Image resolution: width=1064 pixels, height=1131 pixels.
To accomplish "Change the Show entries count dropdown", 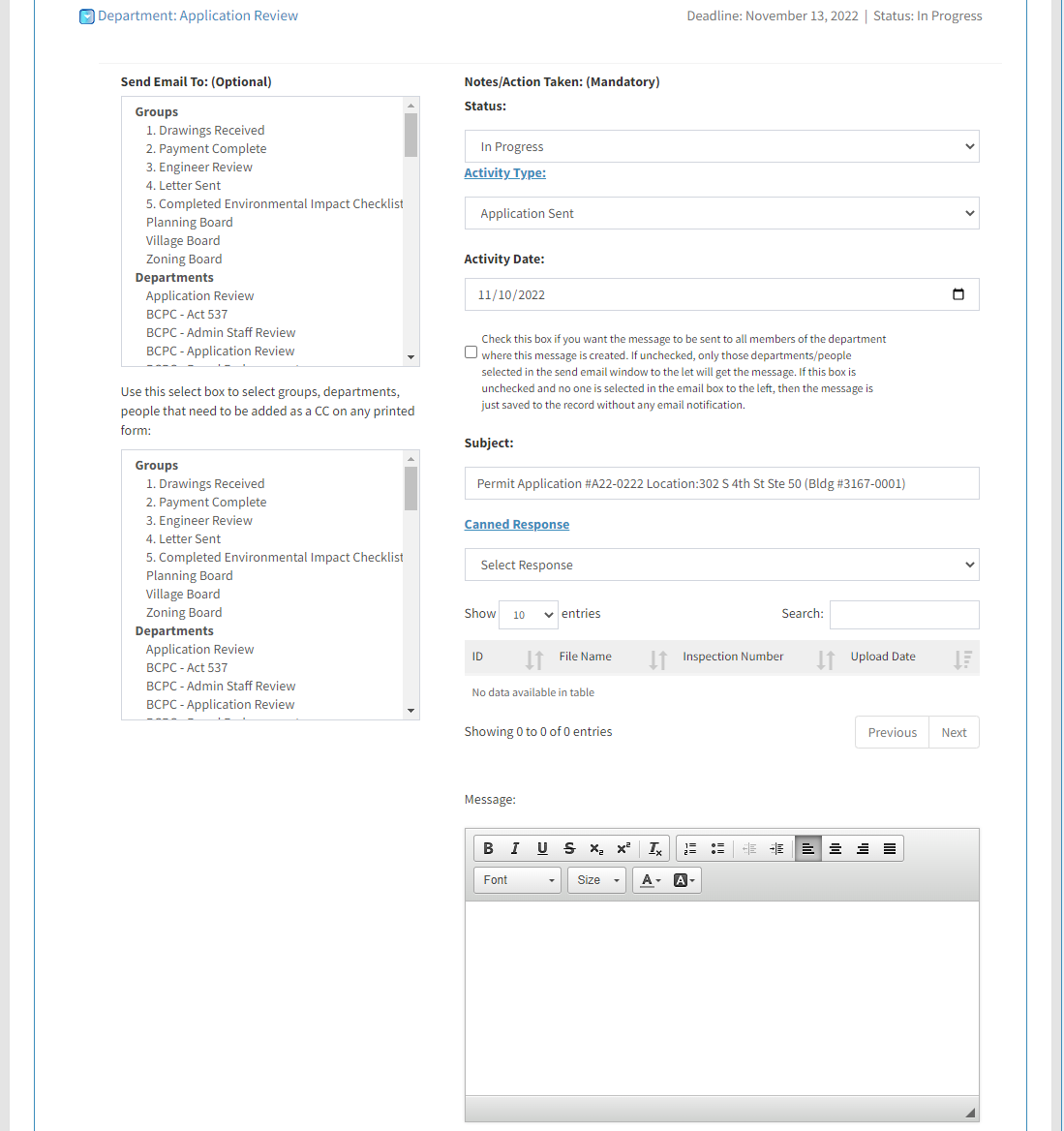I will tap(529, 615).
